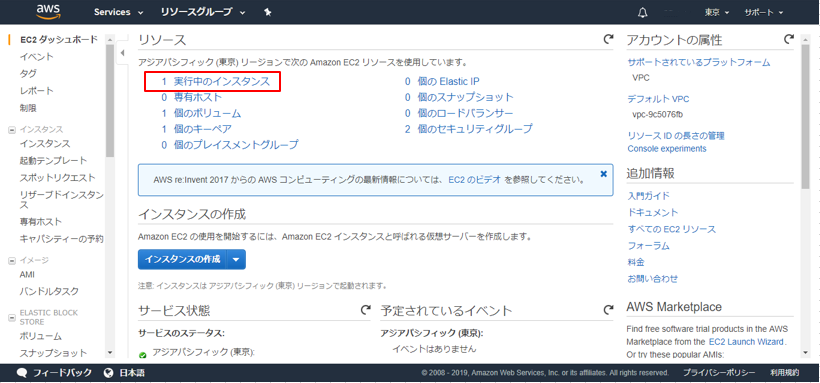Open ドキュメント link
Screen dimensions: 820x383
coord(653,212)
